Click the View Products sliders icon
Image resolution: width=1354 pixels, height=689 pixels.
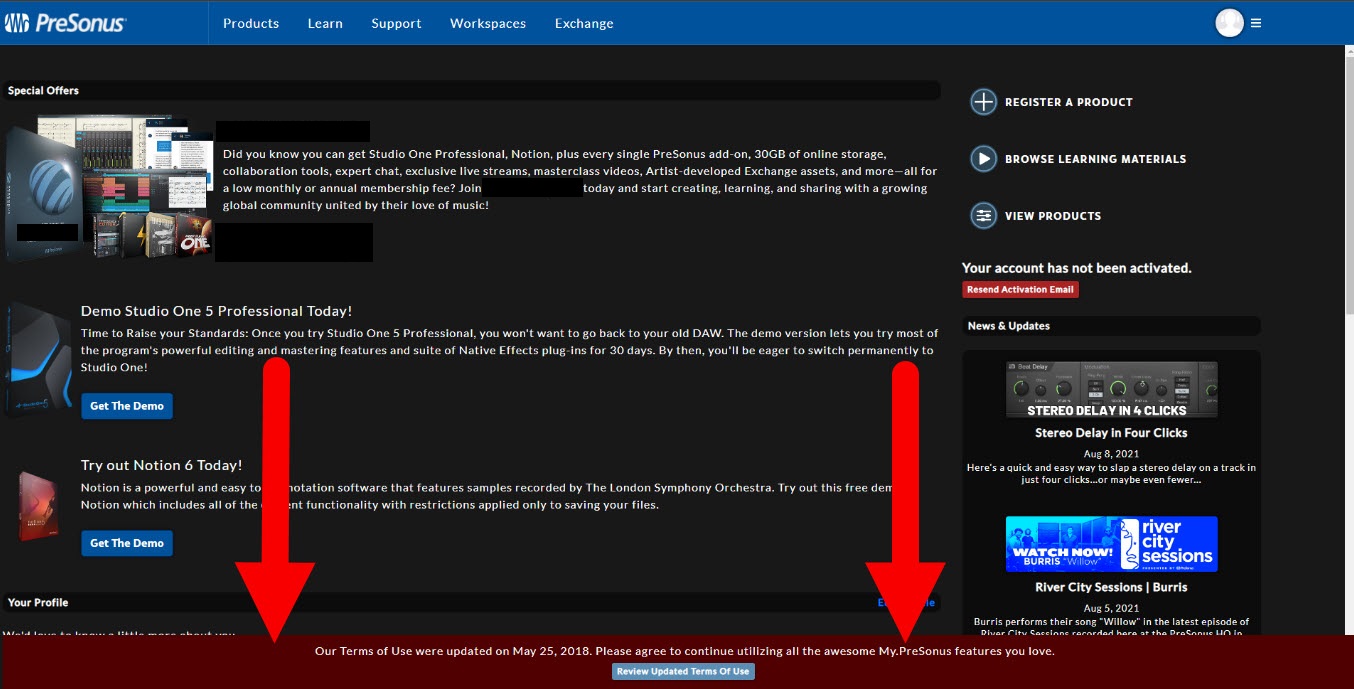coord(984,216)
